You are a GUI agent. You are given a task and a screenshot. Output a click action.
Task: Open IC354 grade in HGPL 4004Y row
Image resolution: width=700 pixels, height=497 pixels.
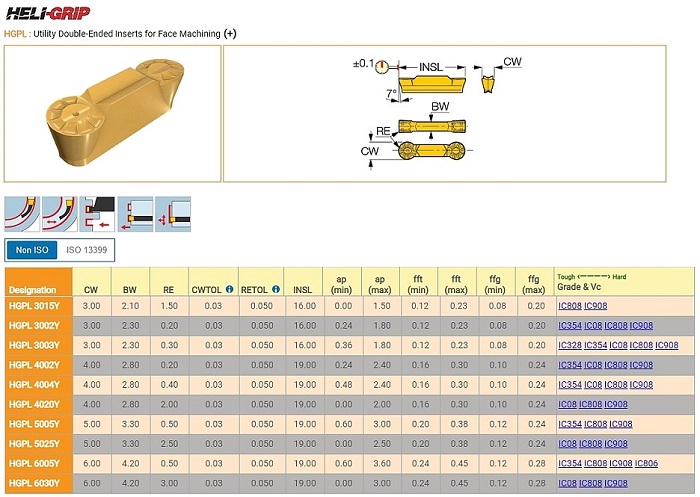pyautogui.click(x=570, y=384)
